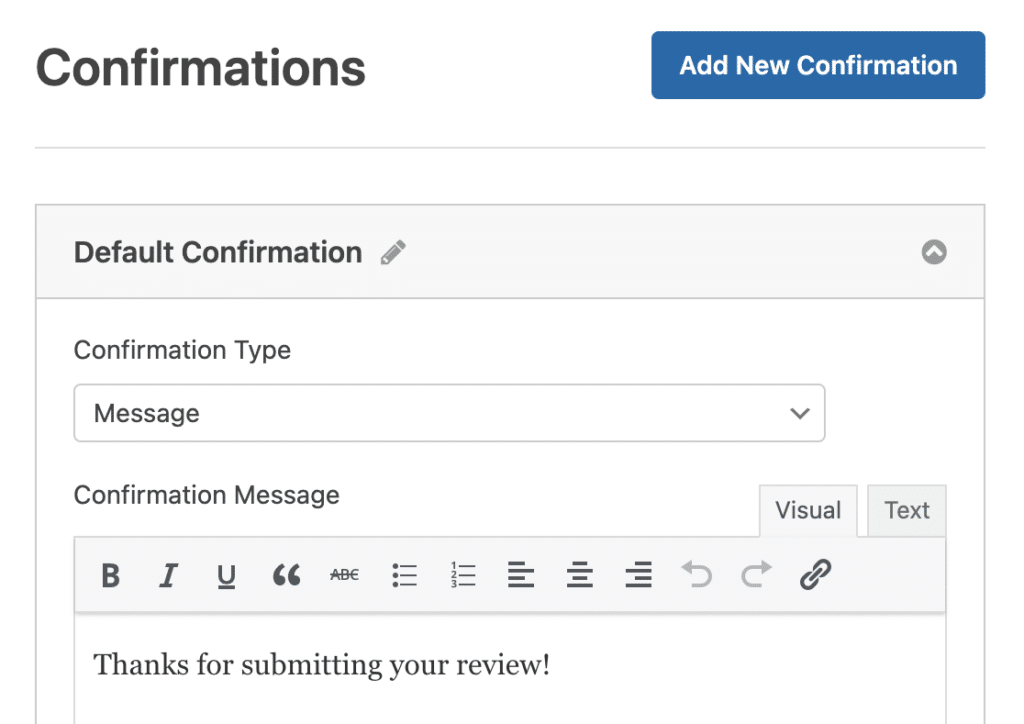Redo the last edit
This screenshot has height=724, width=1024.
tap(756, 575)
